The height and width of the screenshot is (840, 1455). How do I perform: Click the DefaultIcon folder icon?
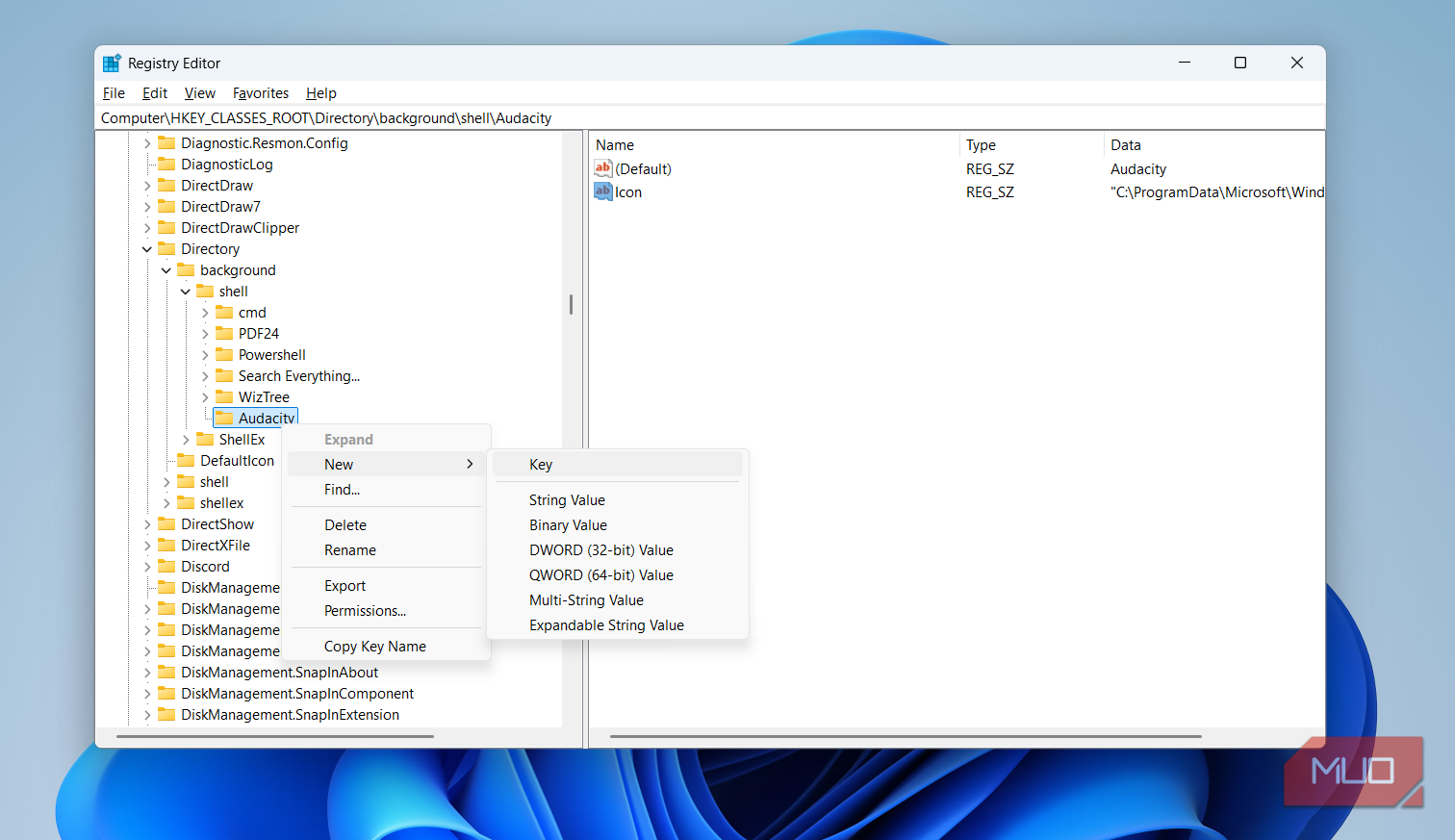pyautogui.click(x=186, y=460)
